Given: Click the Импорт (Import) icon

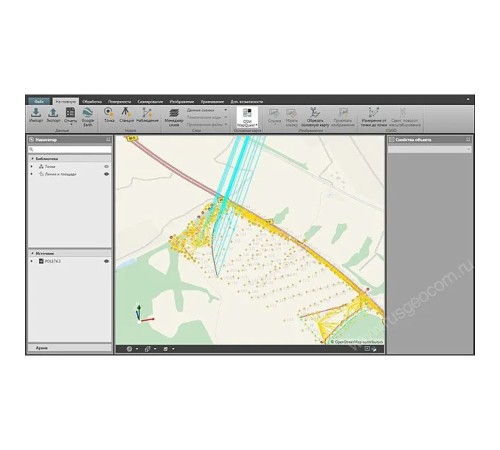Looking at the screenshot, I should click(36, 112).
